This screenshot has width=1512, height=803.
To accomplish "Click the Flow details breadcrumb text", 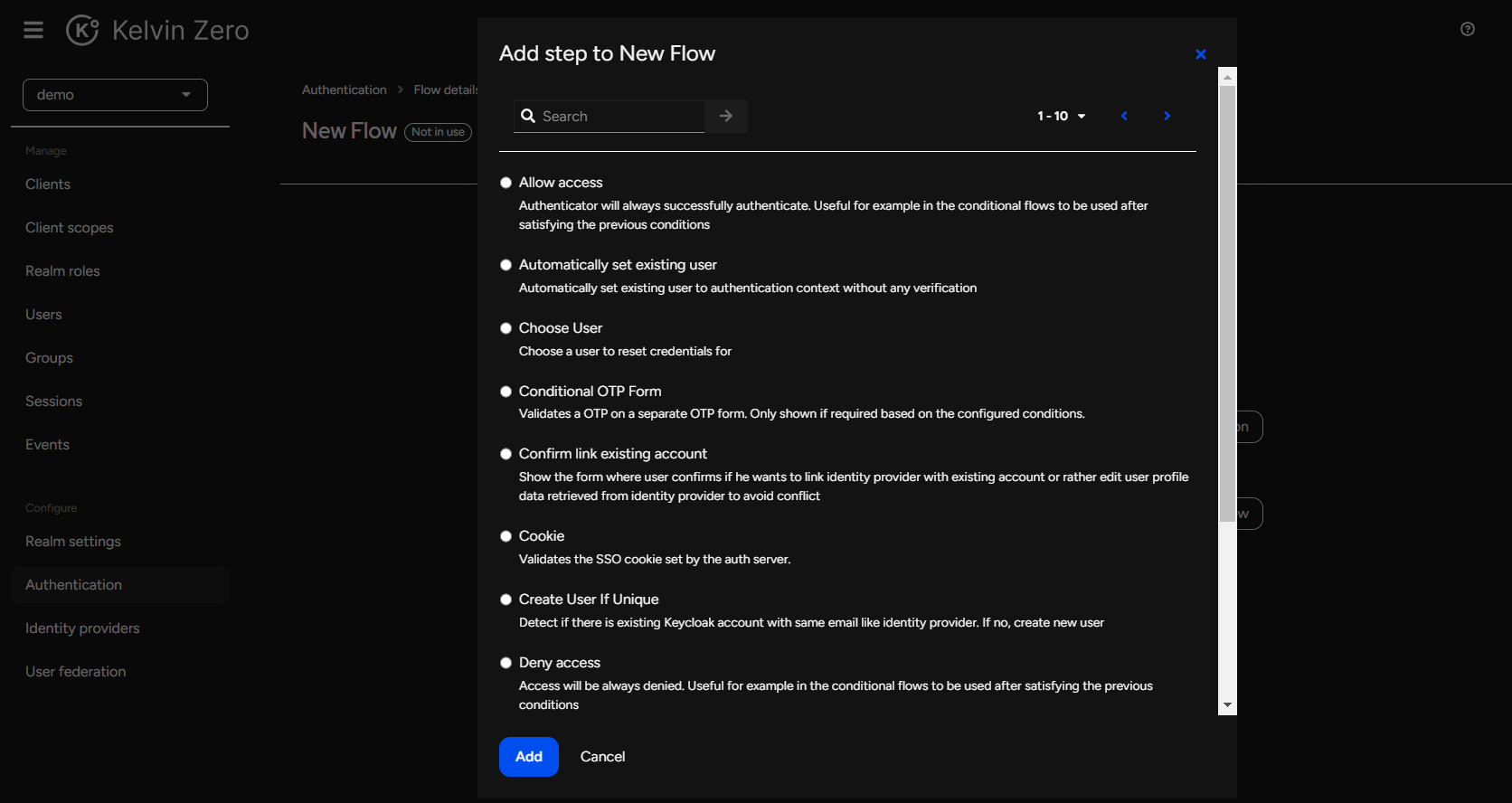I will pyautogui.click(x=446, y=90).
